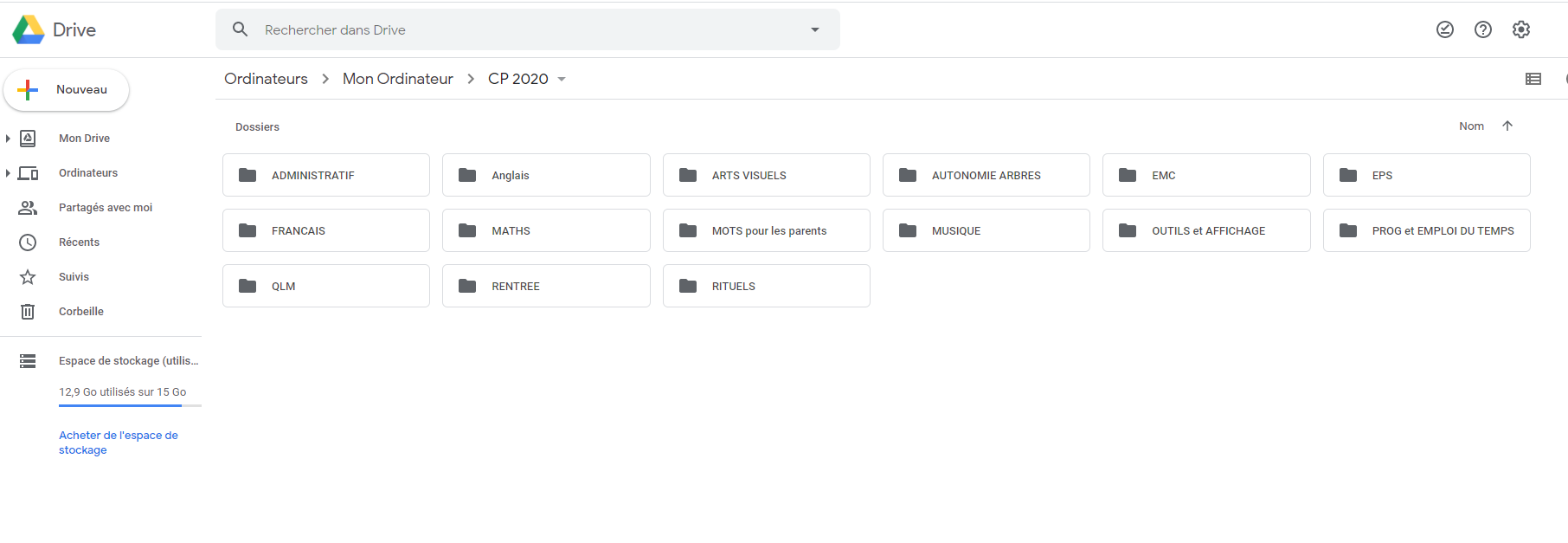The image size is (1568, 543).
Task: Open the offline ready checkmark icon
Action: point(1444,29)
